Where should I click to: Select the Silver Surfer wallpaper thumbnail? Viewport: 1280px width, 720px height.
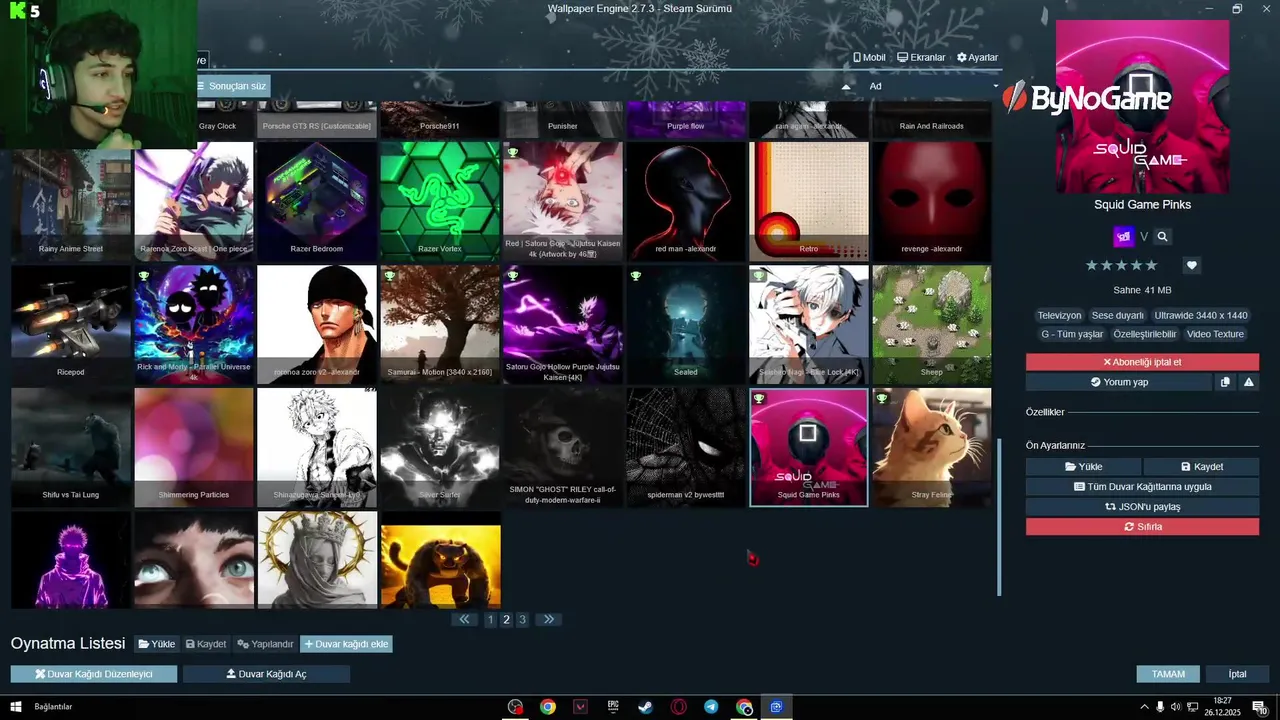[x=440, y=448]
